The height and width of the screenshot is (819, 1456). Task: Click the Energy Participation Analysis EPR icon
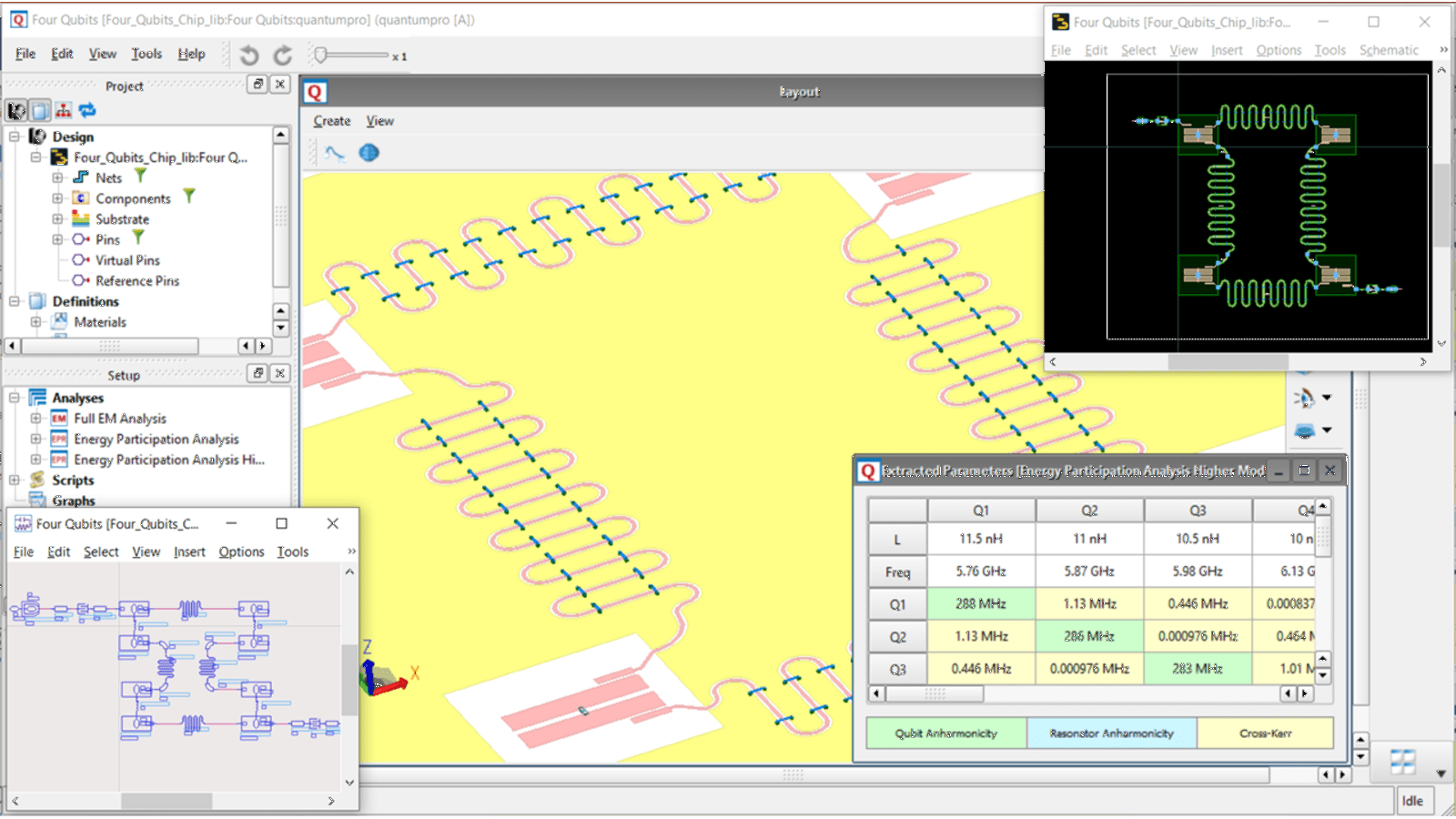(58, 439)
